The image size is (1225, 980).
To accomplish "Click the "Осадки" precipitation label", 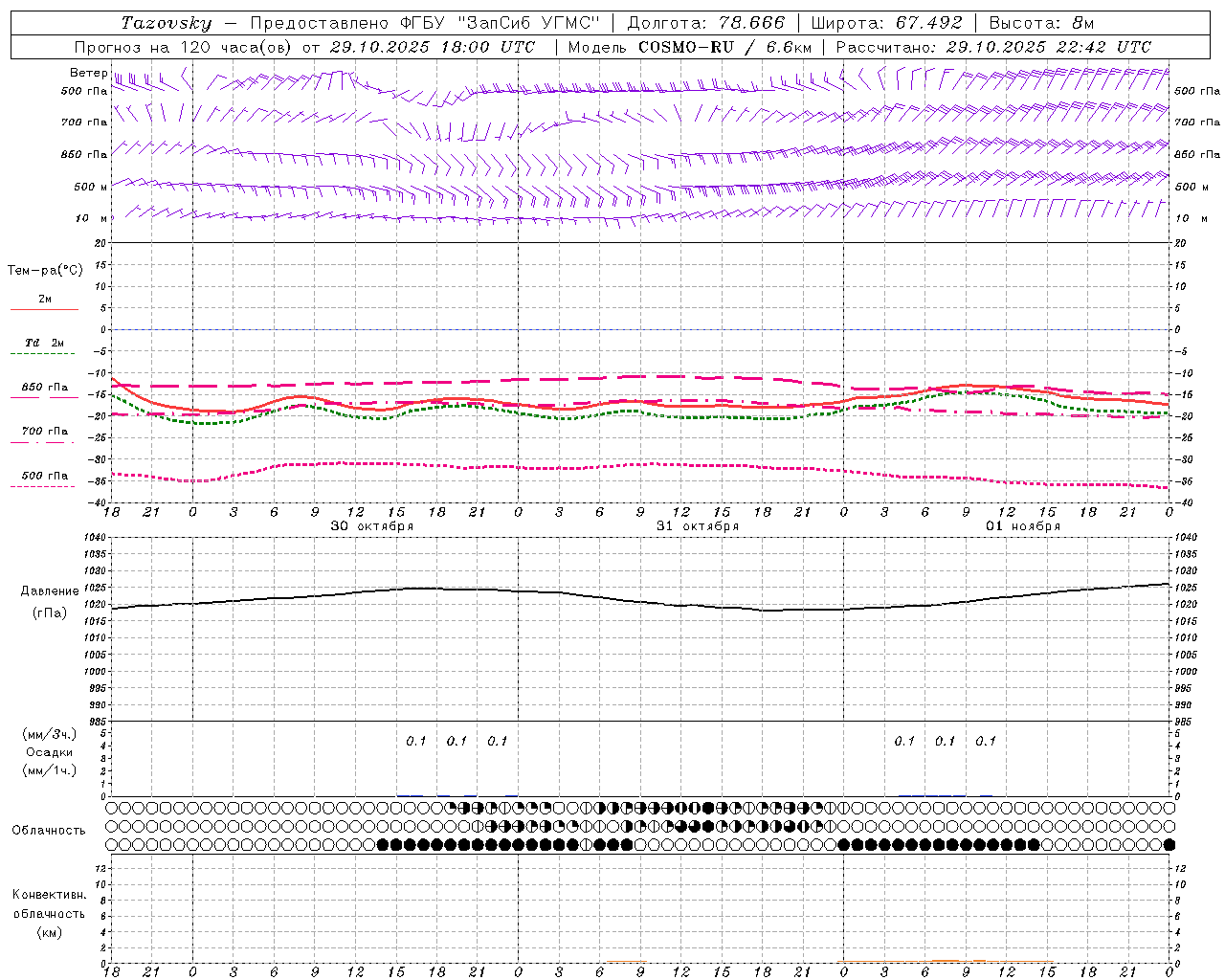I will click(x=50, y=752).
